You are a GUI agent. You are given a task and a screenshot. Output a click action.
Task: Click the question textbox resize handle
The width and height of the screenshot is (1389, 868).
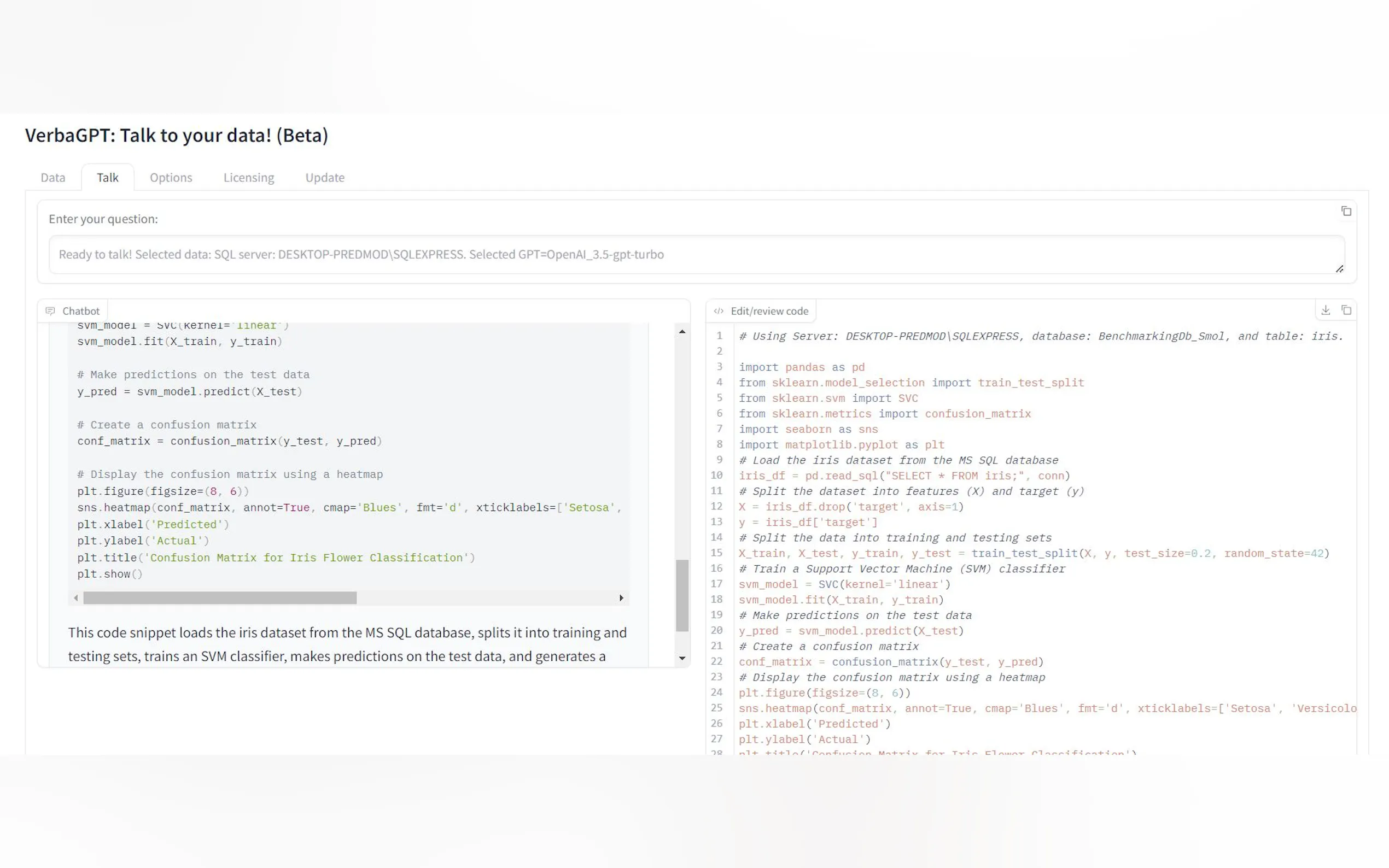click(1339, 268)
